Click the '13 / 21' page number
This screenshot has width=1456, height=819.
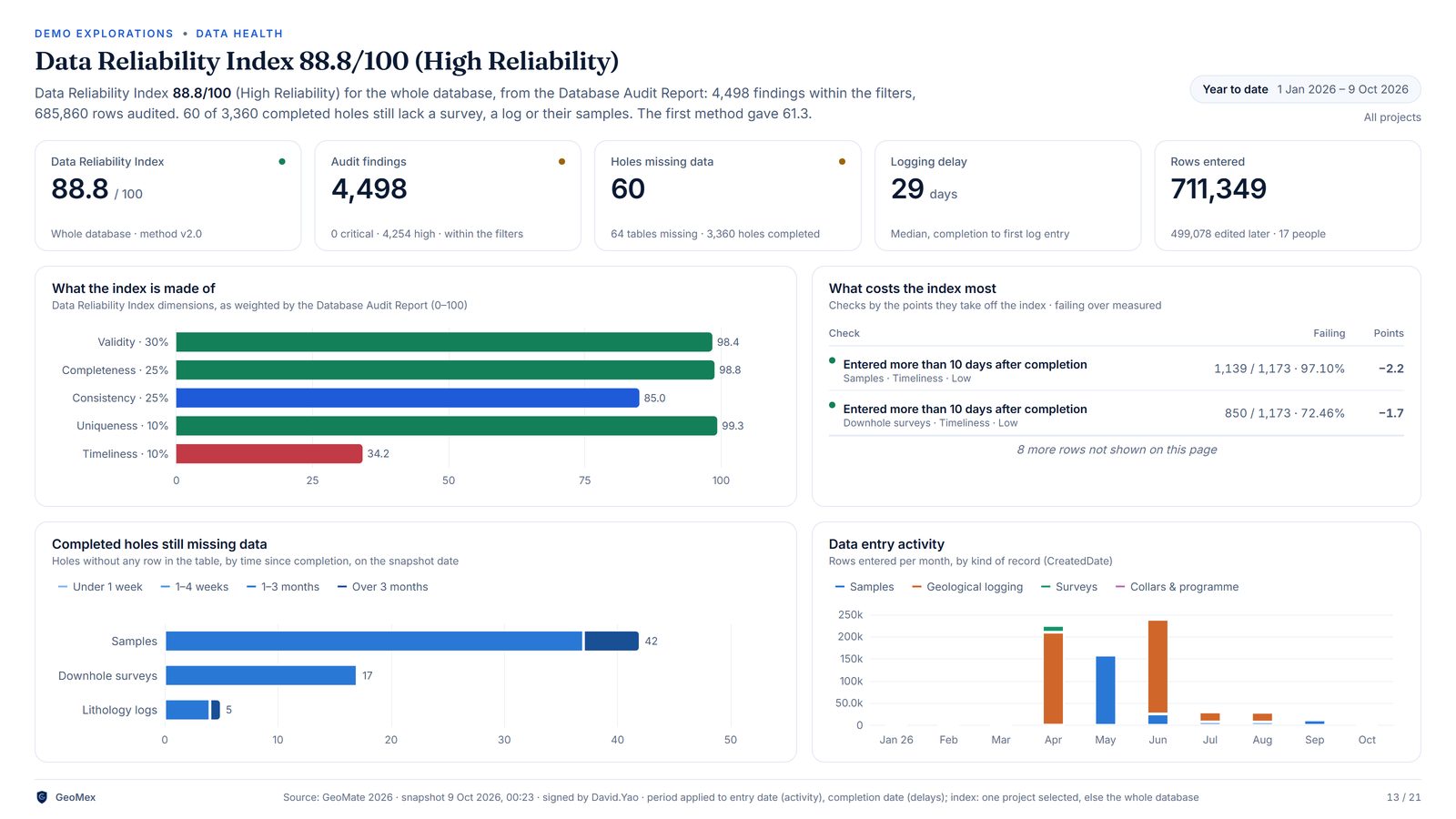click(x=1403, y=797)
